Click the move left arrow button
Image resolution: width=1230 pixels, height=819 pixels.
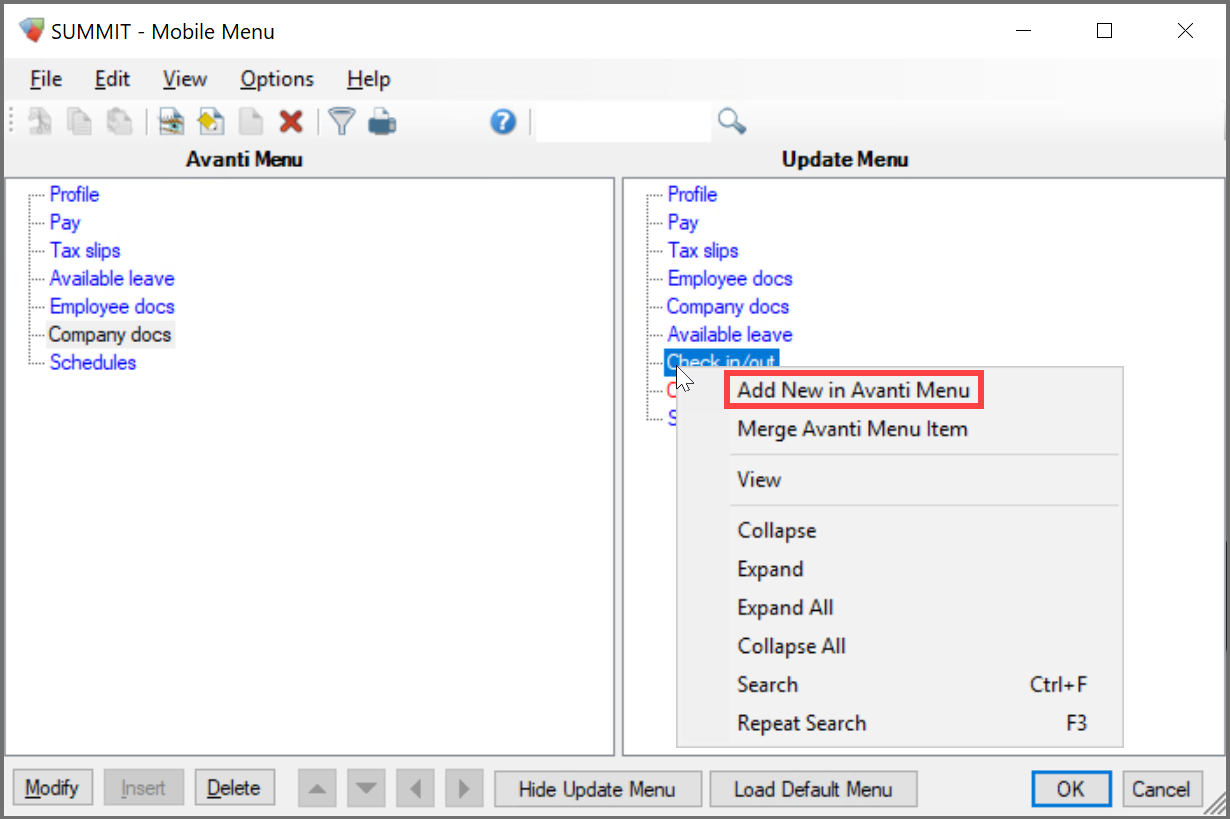tap(415, 788)
